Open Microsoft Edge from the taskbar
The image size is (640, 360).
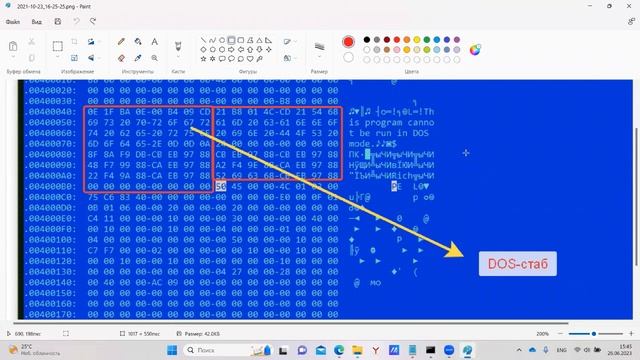pos(339,350)
